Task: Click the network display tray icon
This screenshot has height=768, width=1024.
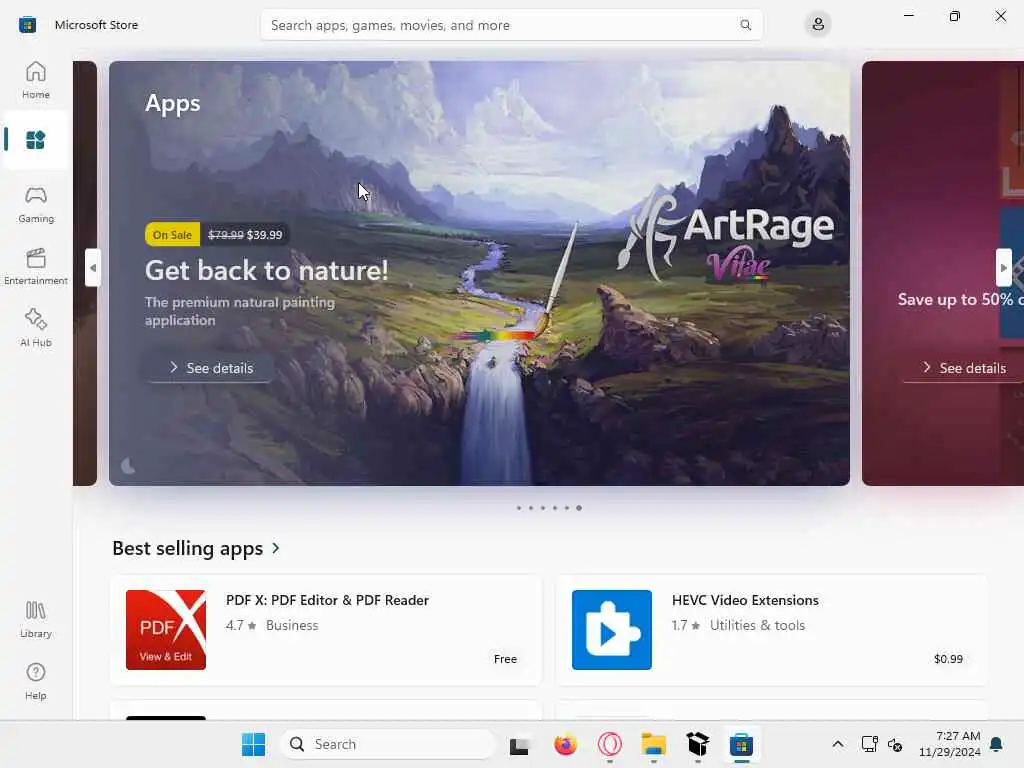Action: tap(869, 744)
